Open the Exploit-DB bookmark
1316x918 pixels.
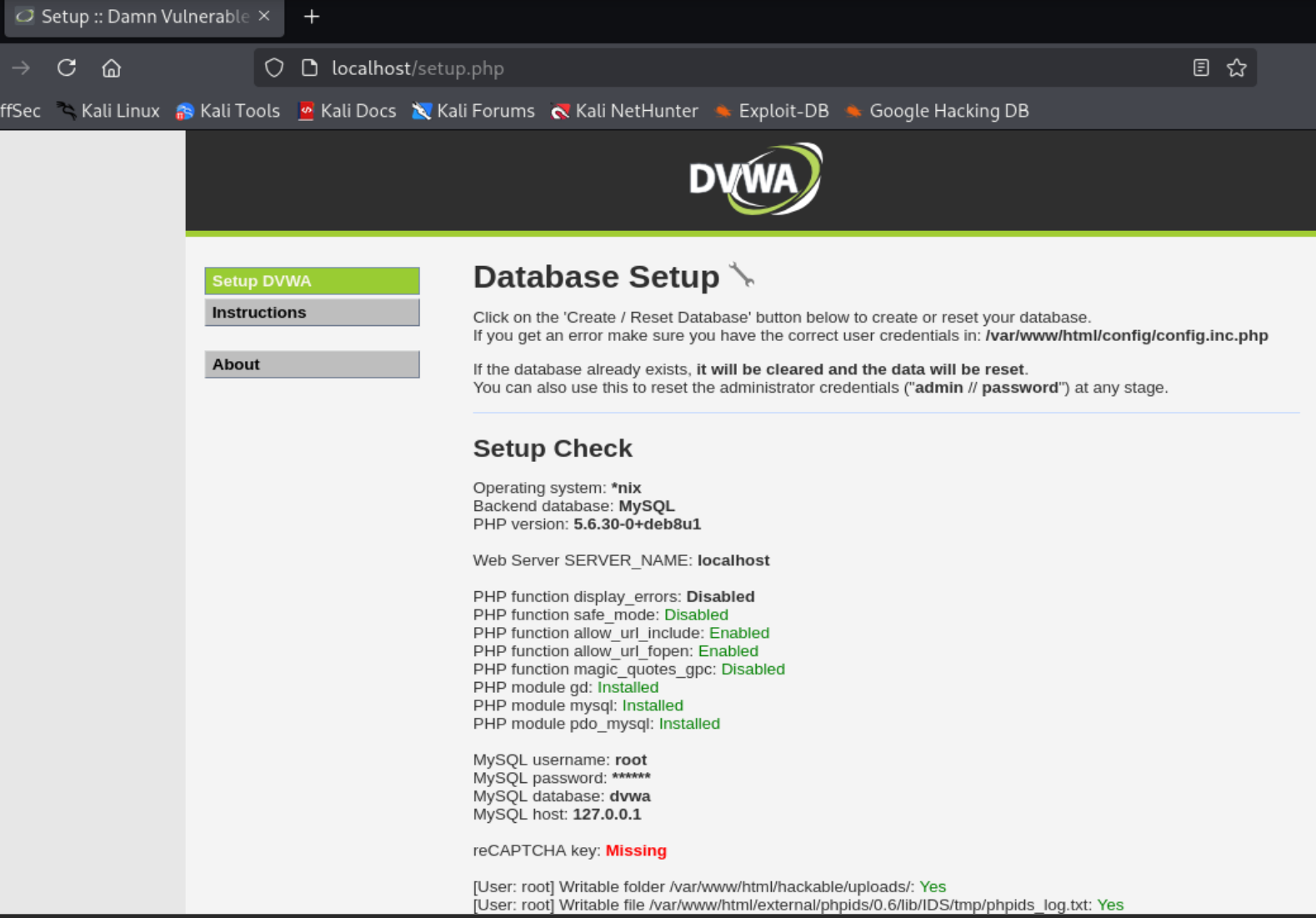tap(772, 111)
